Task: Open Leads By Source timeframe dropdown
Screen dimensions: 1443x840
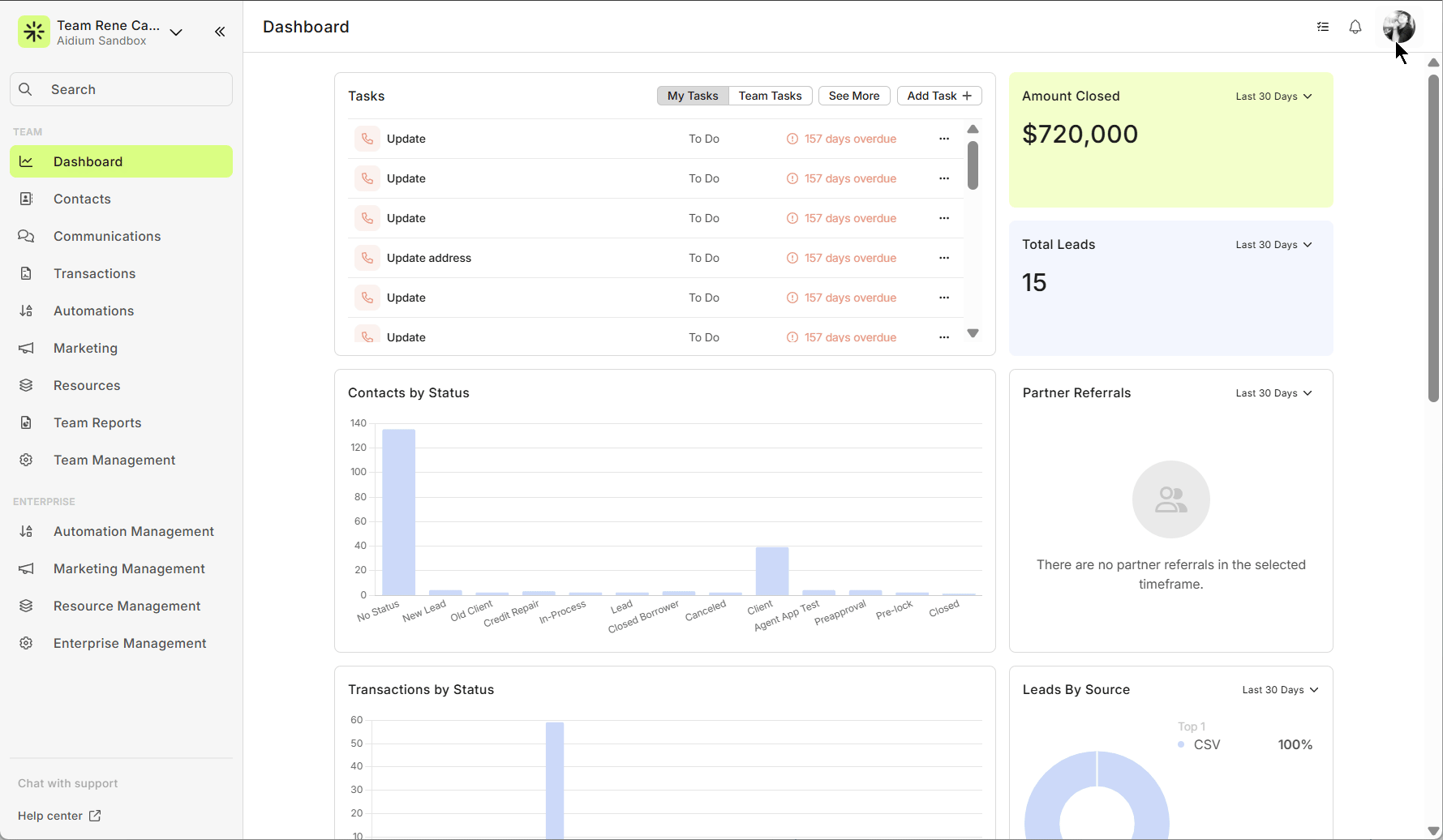Action: [x=1280, y=690]
